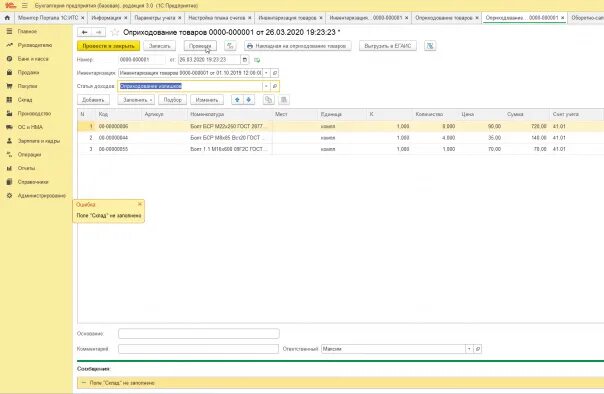This screenshot has width=604, height=394.
Task: Switch to Информация tab
Action: [106, 18]
